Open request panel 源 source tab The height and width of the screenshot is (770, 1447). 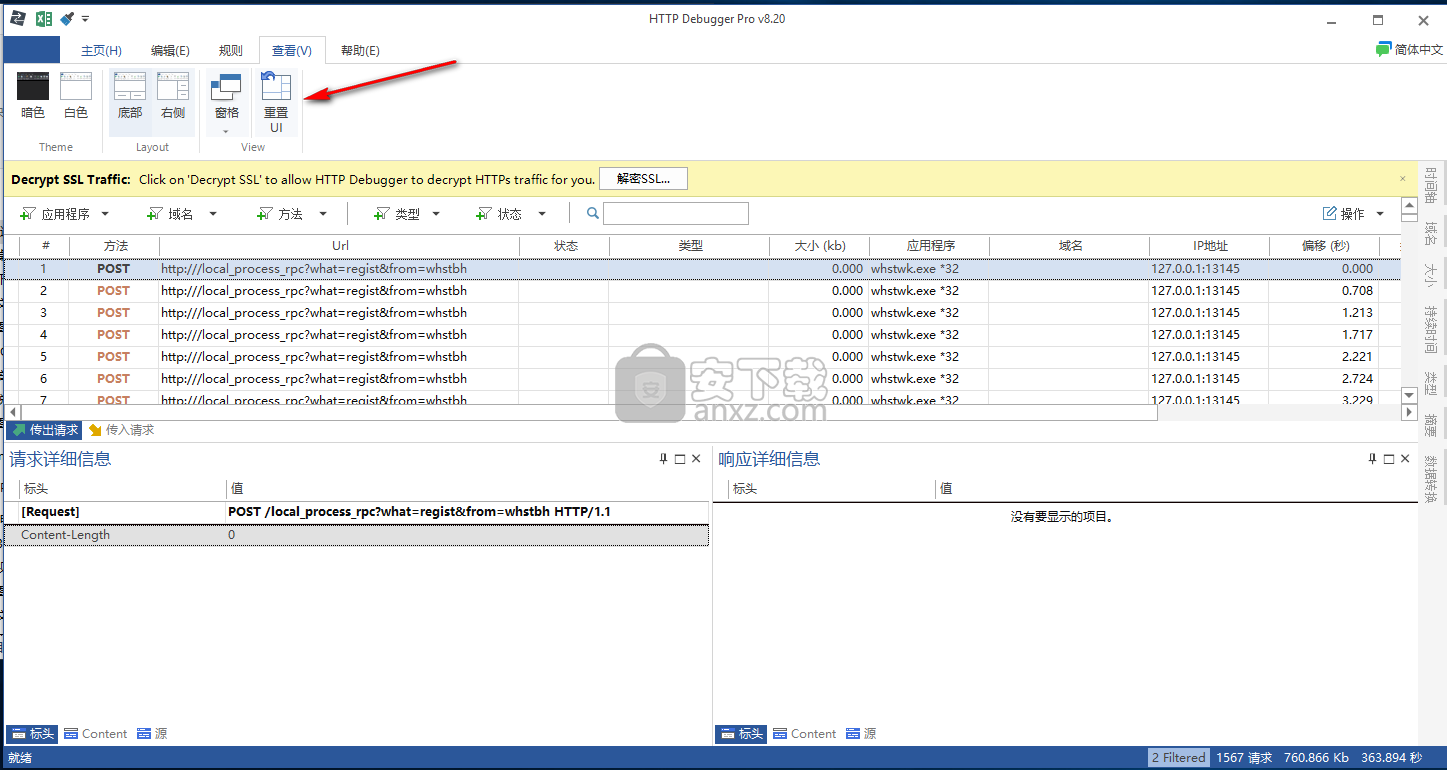pyautogui.click(x=152, y=734)
